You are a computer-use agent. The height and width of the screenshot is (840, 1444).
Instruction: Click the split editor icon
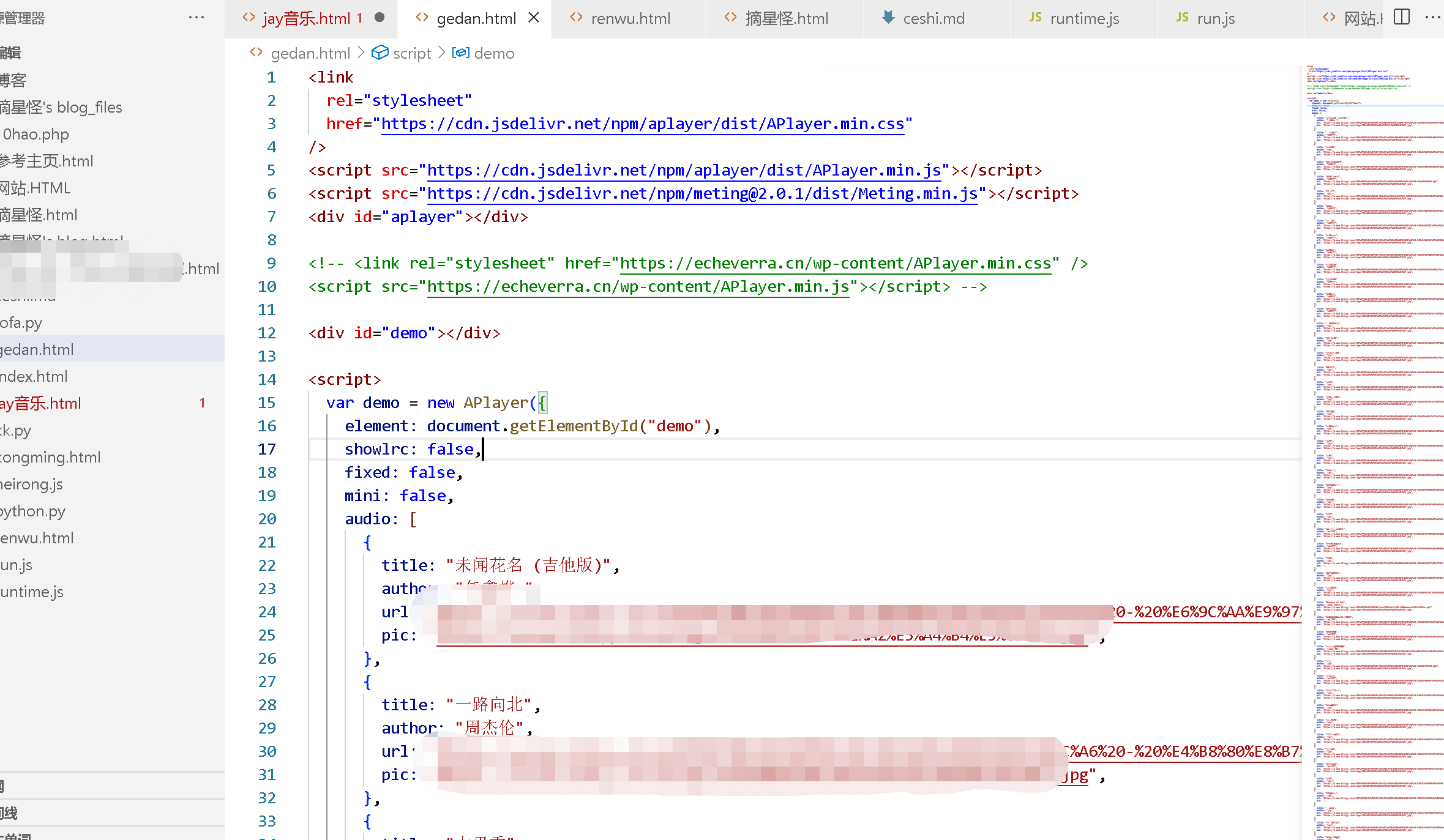click(x=1401, y=17)
